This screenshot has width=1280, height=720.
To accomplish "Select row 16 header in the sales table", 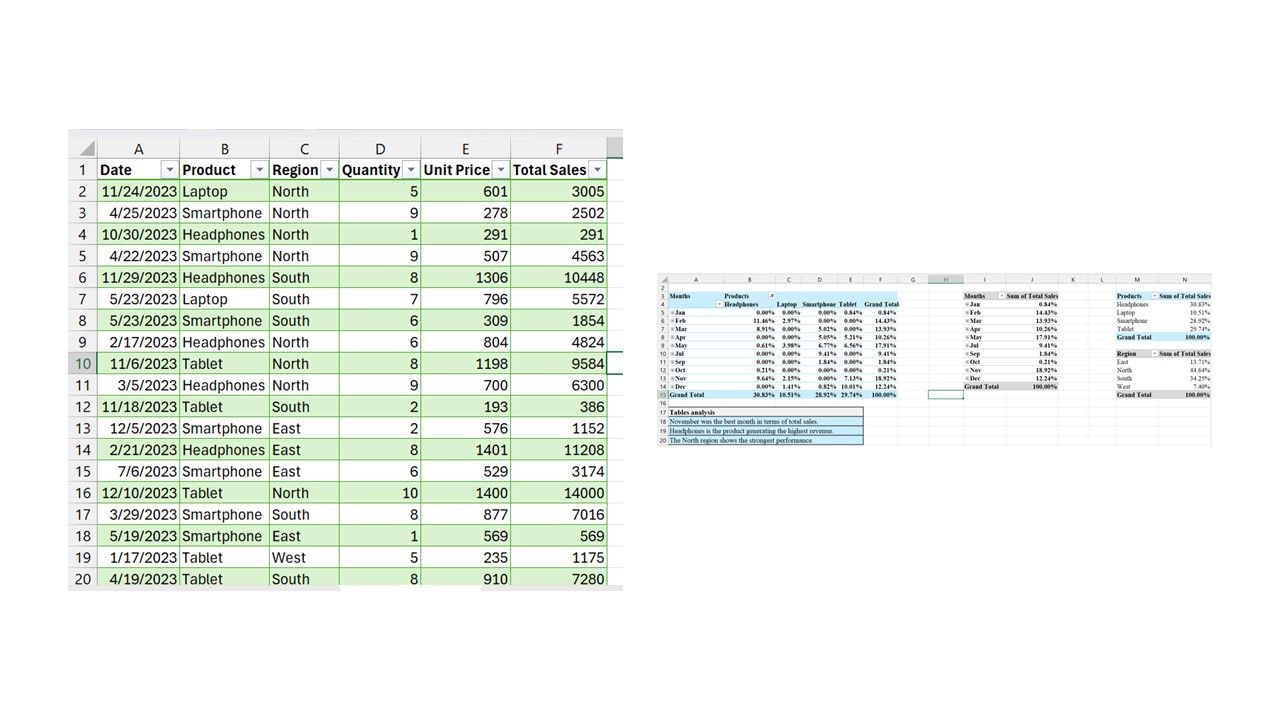I will point(83,493).
